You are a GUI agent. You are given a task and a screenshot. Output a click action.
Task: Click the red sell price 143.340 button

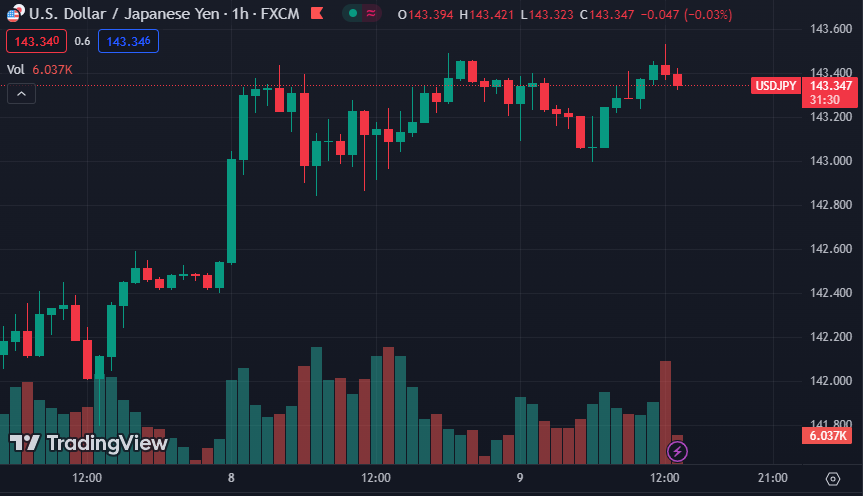(x=36, y=41)
